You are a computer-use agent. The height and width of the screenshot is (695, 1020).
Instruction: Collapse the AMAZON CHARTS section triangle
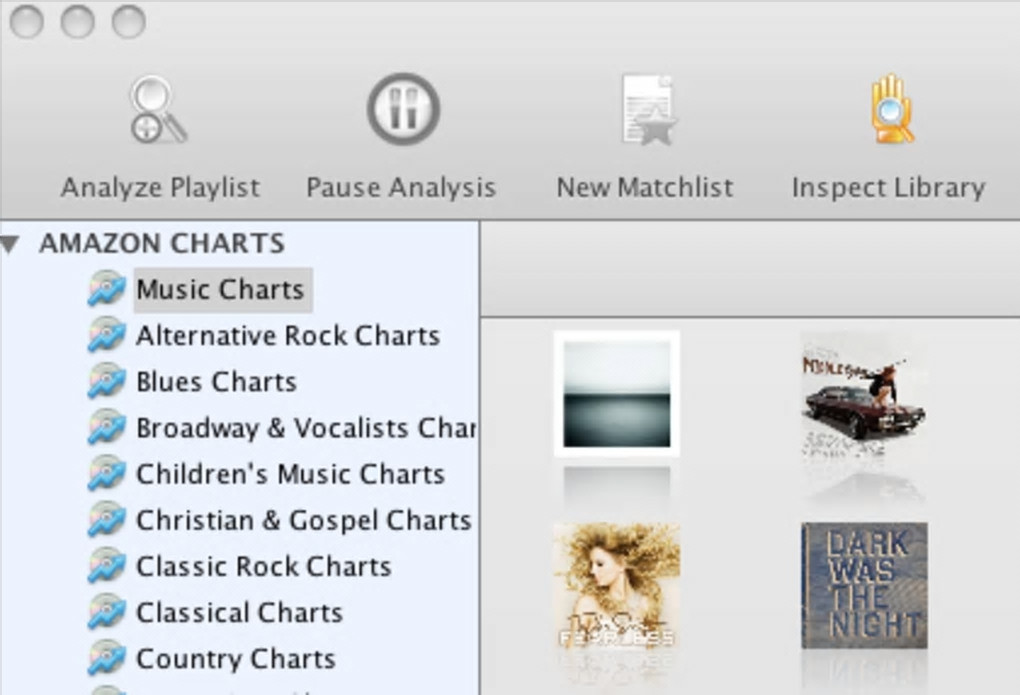(x=10, y=244)
